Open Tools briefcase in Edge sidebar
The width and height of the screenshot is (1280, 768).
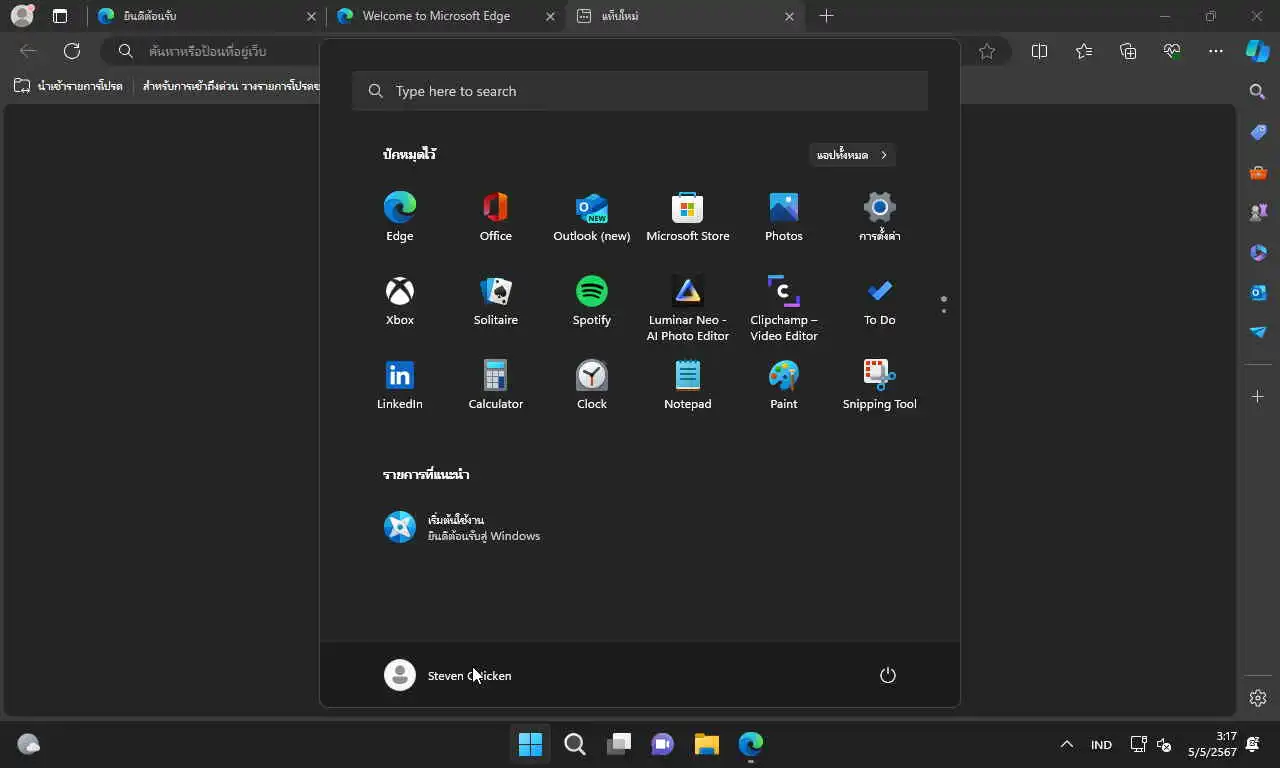(x=1258, y=172)
